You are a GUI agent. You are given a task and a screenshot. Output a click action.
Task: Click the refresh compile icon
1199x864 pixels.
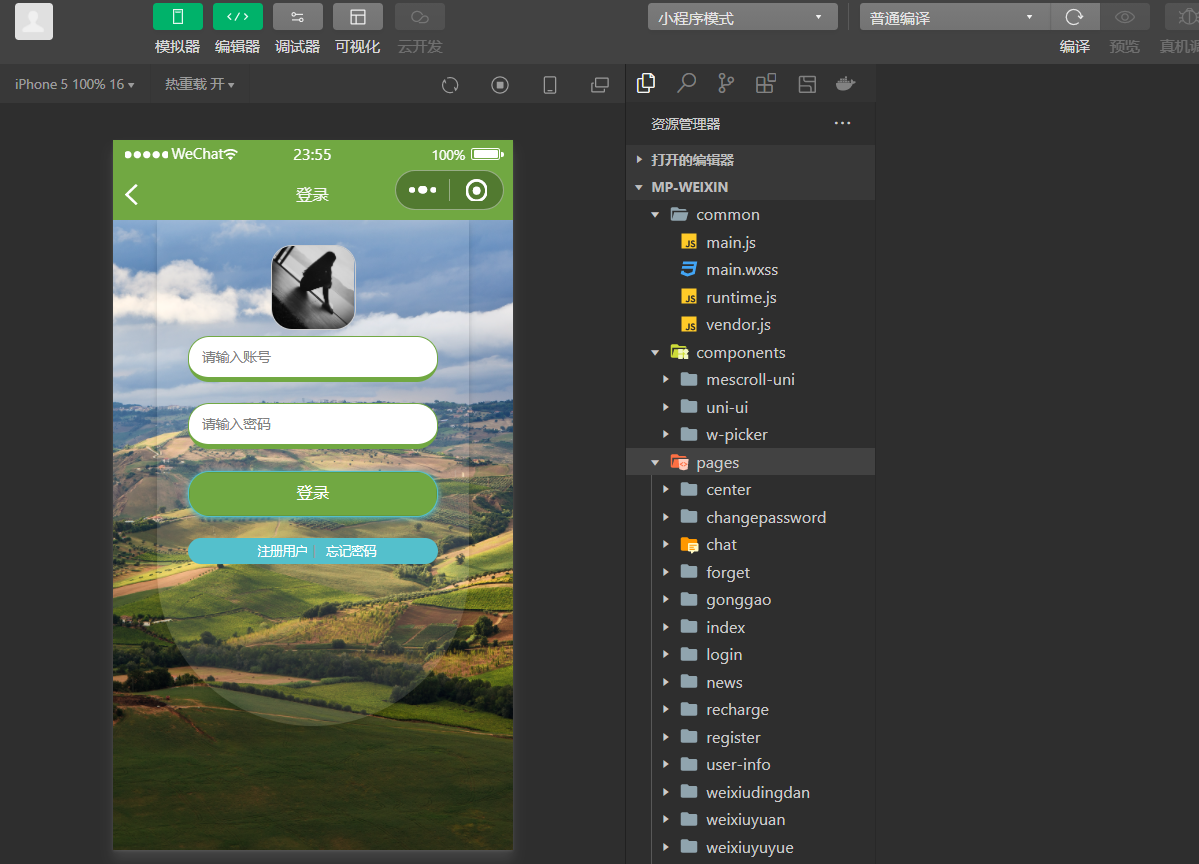1074,17
